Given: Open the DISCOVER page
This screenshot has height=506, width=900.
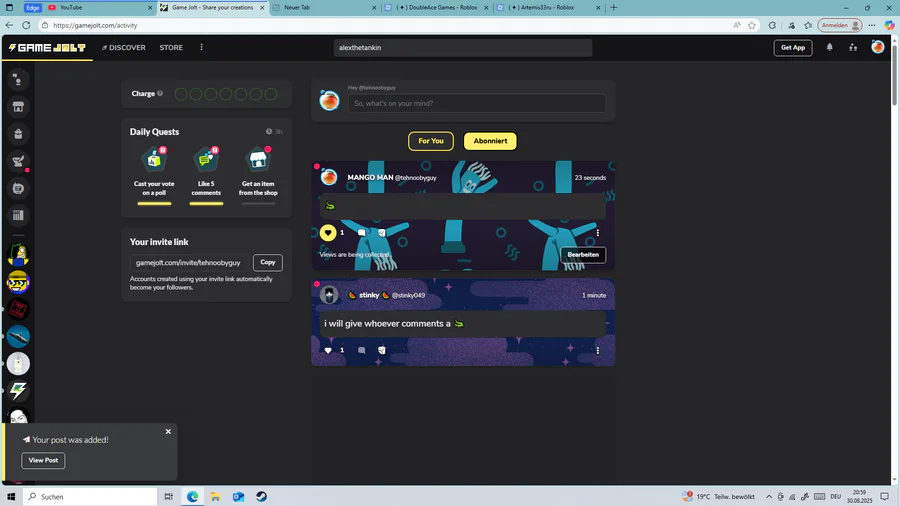Looking at the screenshot, I should 124,48.
